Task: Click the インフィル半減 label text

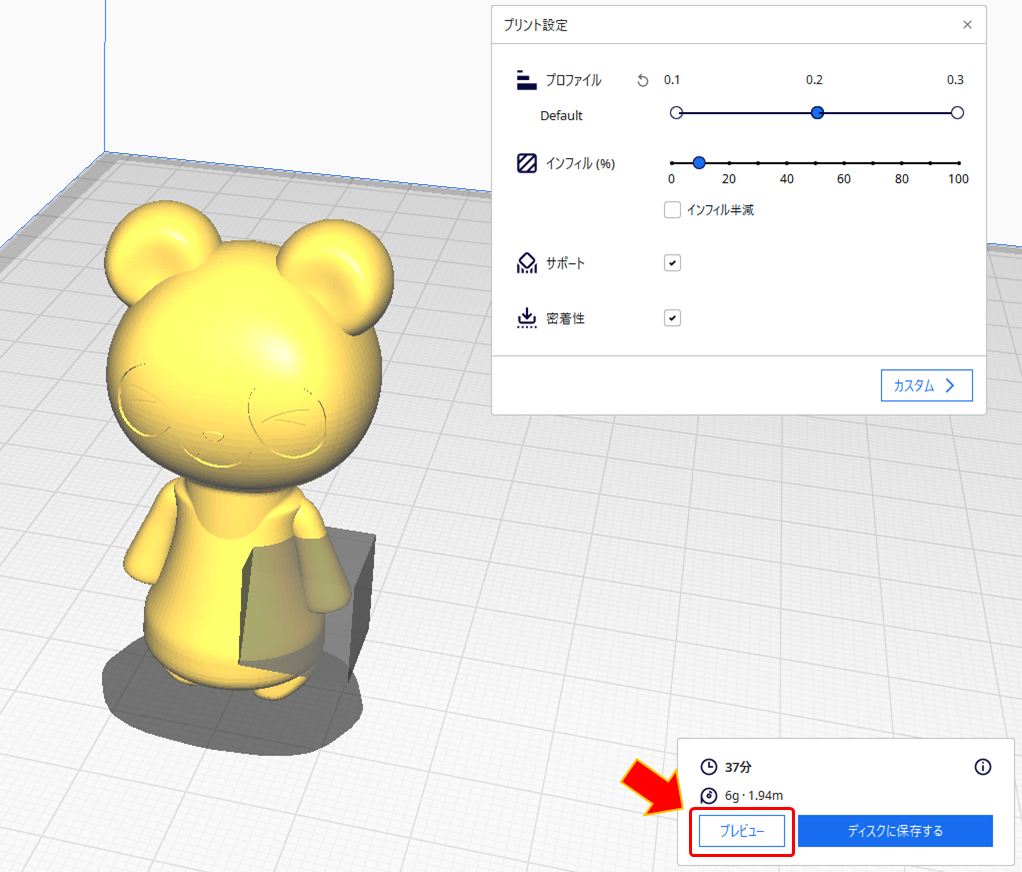Action: (720, 210)
